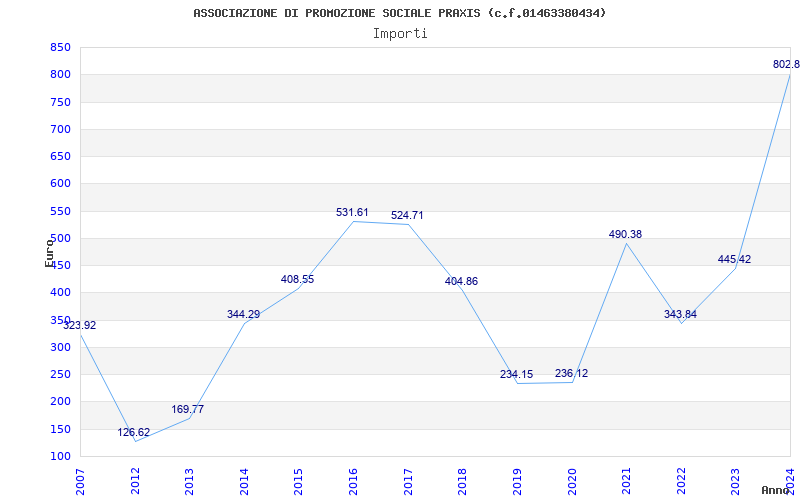The image size is (800, 500).
Task: Click the 'Euro' y-axis label
Action: pos(49,252)
